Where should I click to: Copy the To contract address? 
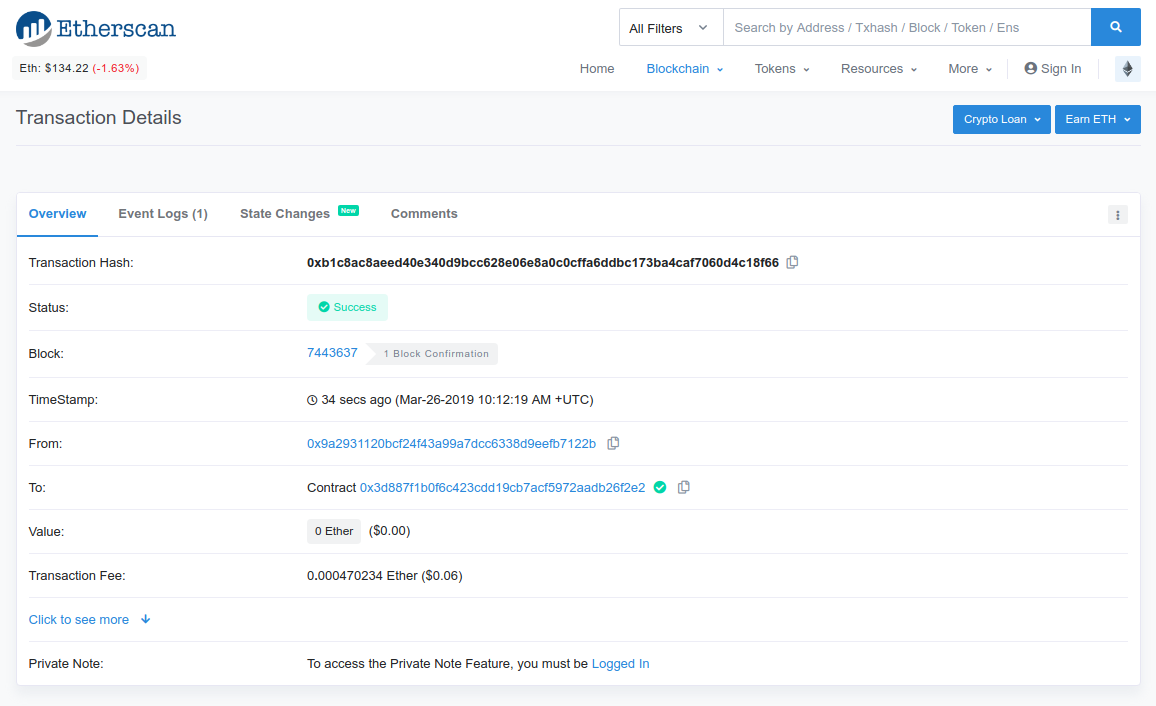pos(684,488)
